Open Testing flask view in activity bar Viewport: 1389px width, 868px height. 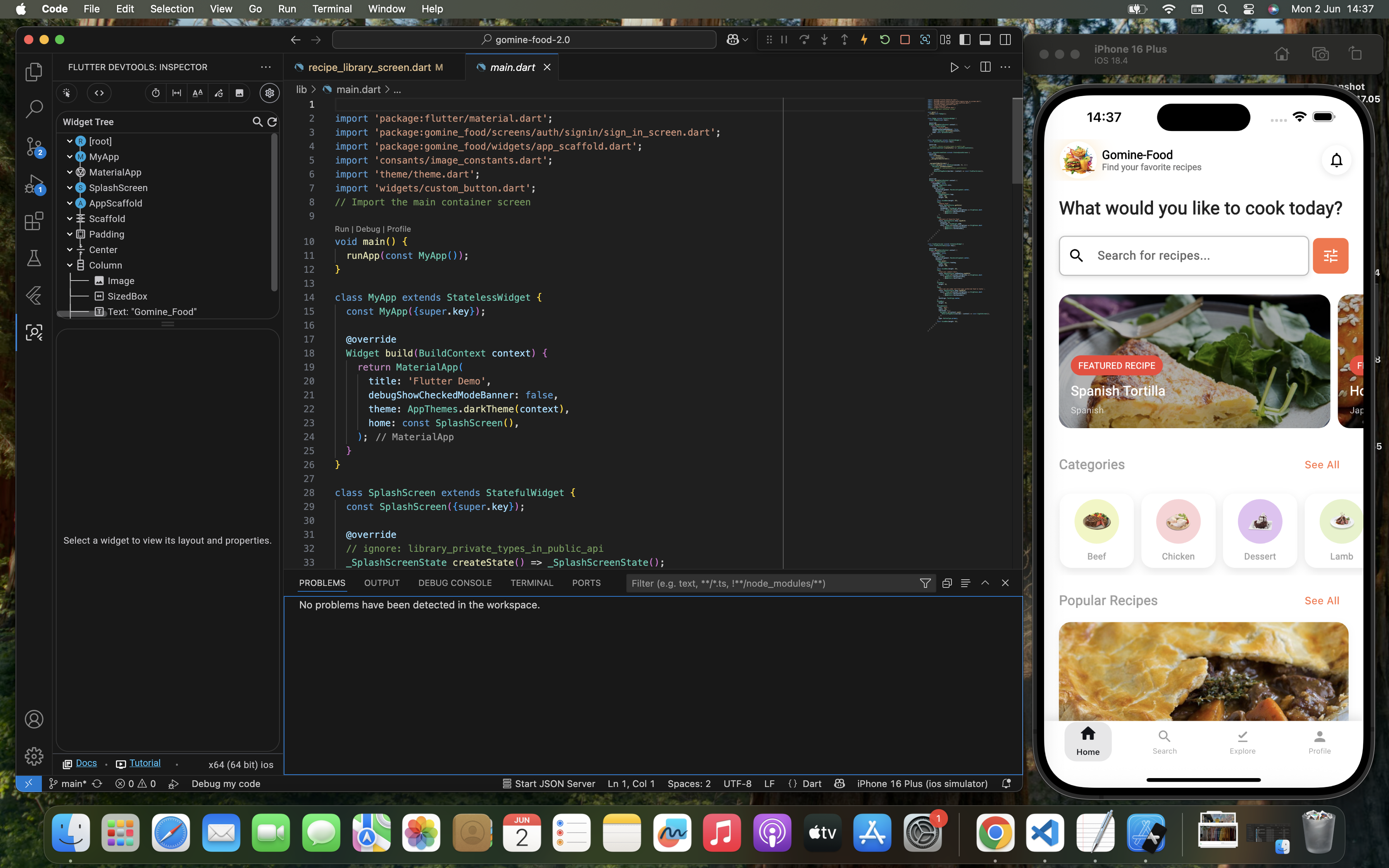click(x=34, y=258)
